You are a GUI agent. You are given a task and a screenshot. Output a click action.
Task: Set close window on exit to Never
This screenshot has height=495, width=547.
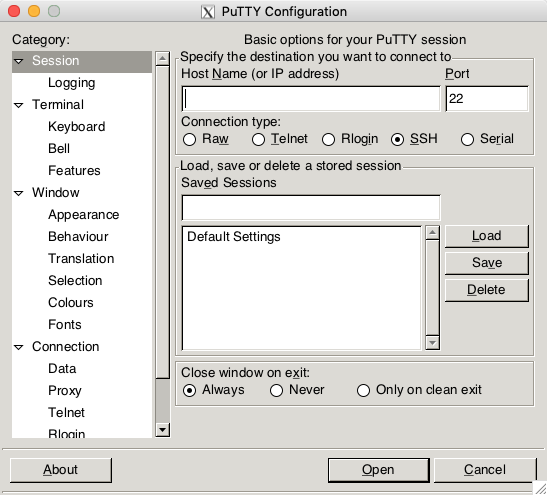[x=276, y=390]
